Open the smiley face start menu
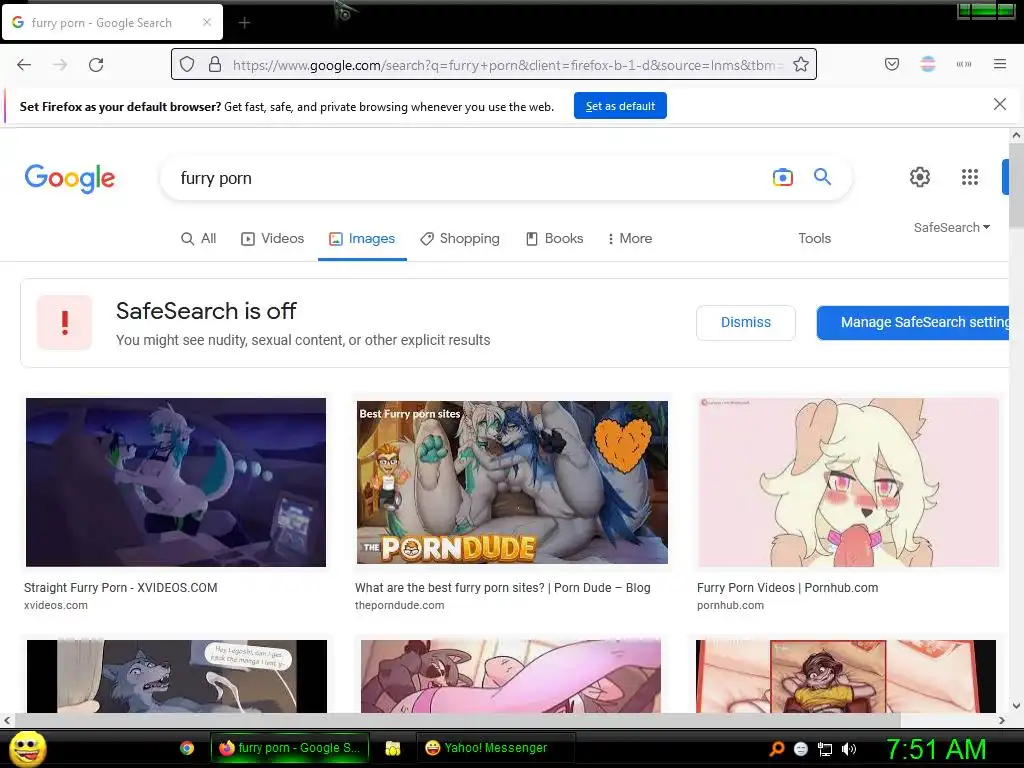This screenshot has height=768, width=1024. (28, 749)
